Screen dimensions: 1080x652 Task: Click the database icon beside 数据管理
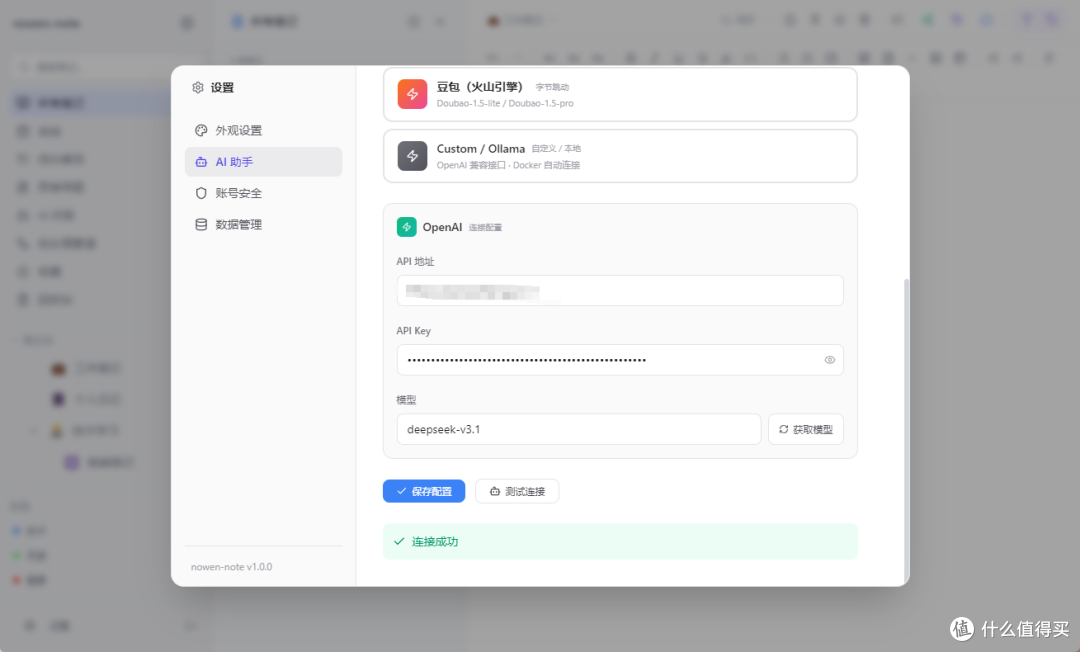tap(201, 224)
